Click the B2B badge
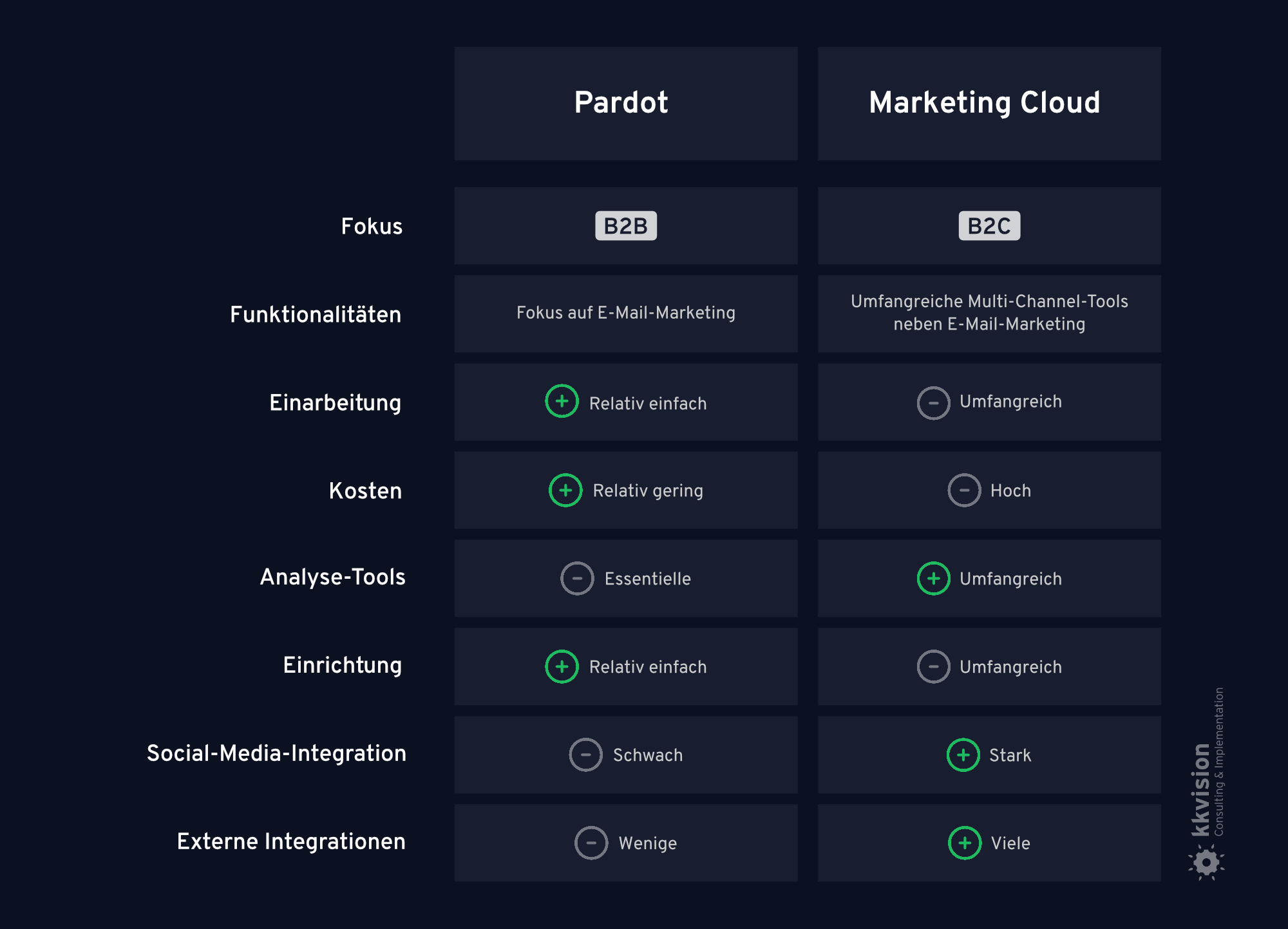This screenshot has height=929, width=1288. tap(626, 226)
